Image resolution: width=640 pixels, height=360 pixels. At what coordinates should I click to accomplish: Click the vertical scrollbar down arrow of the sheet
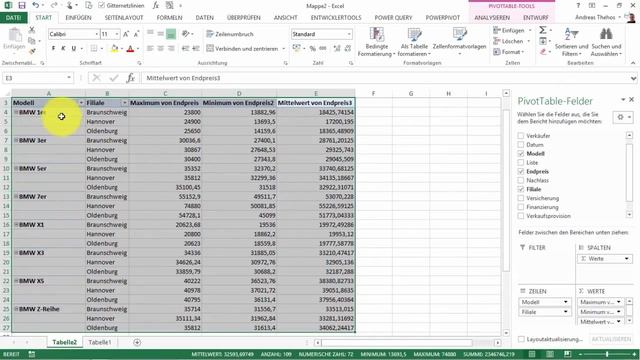[x=506, y=333]
